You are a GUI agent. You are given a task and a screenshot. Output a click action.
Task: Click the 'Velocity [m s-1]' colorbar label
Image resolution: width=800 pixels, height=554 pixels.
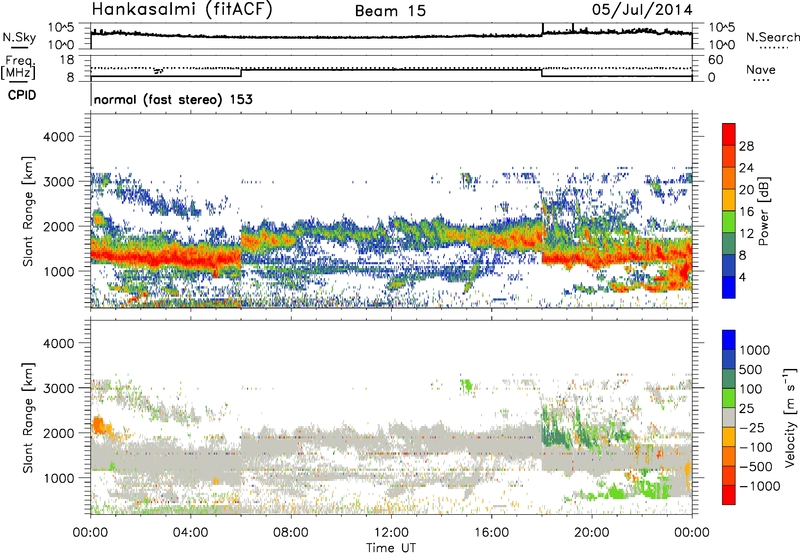tap(790, 417)
